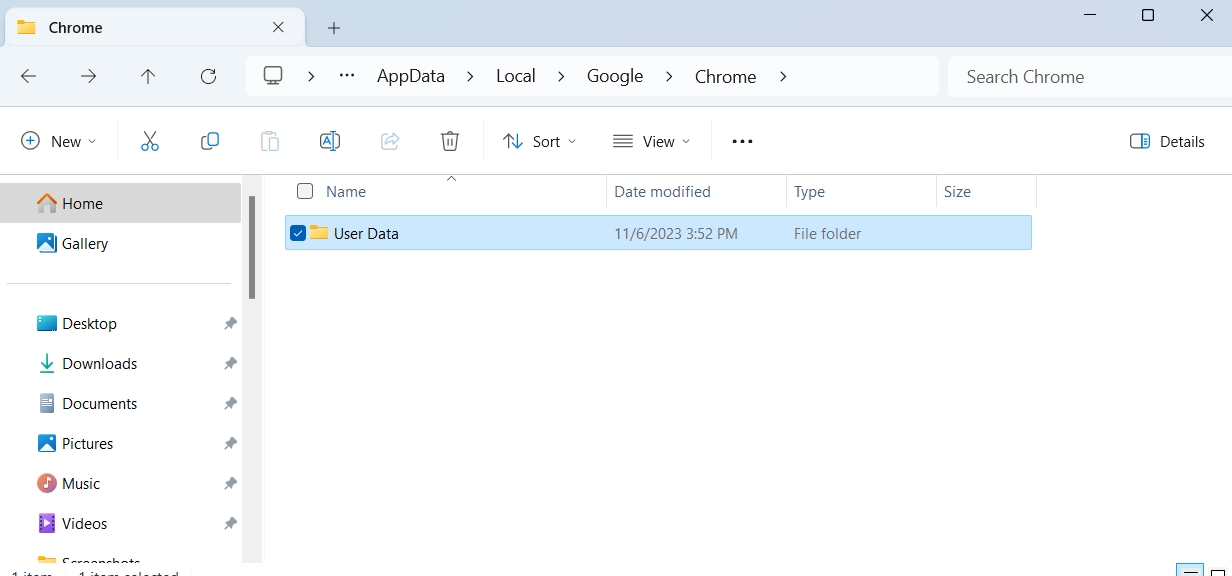Open the Sort options dropdown

(x=540, y=141)
